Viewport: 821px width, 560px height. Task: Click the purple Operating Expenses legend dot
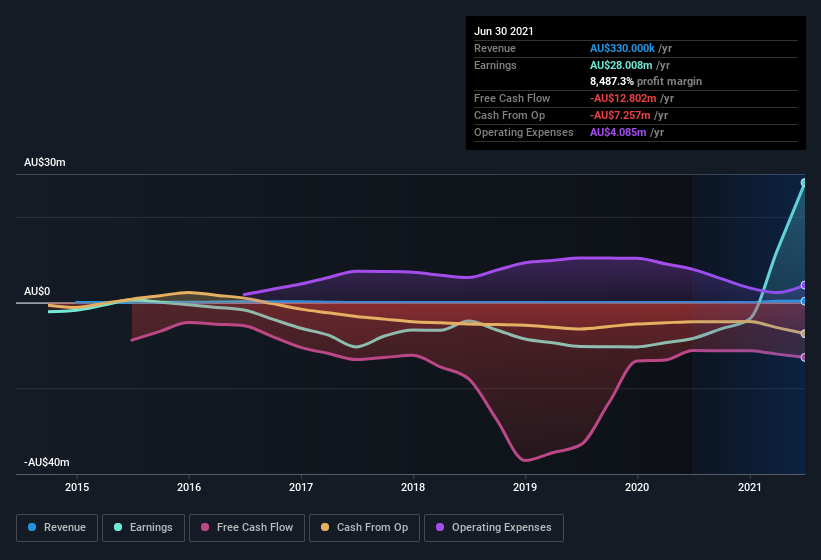[440, 527]
